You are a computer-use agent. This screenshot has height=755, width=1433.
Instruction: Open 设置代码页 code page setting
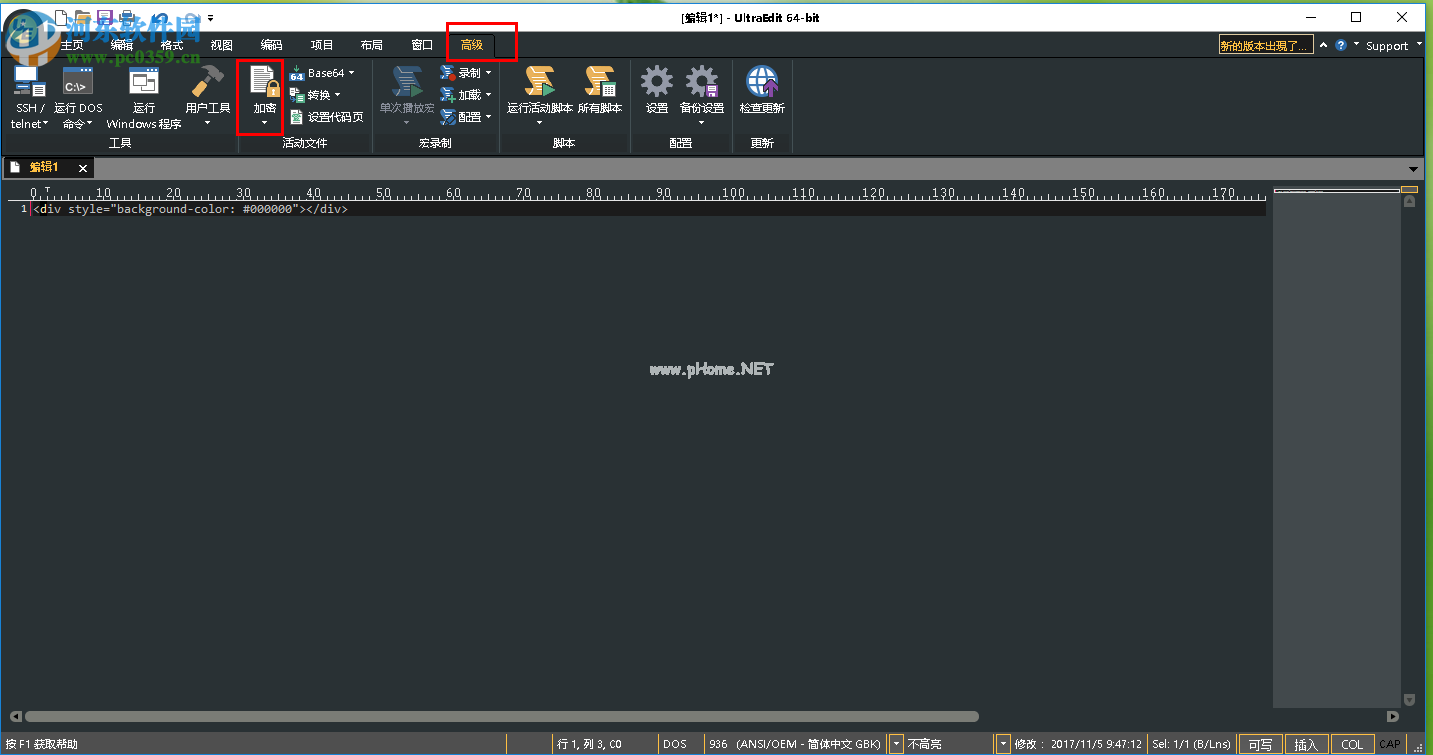326,117
